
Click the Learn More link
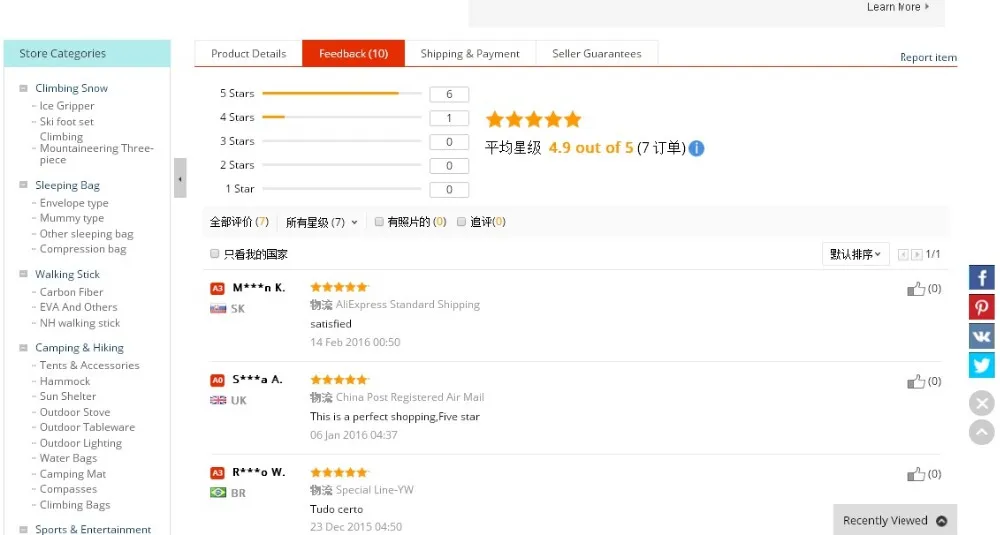click(x=897, y=7)
